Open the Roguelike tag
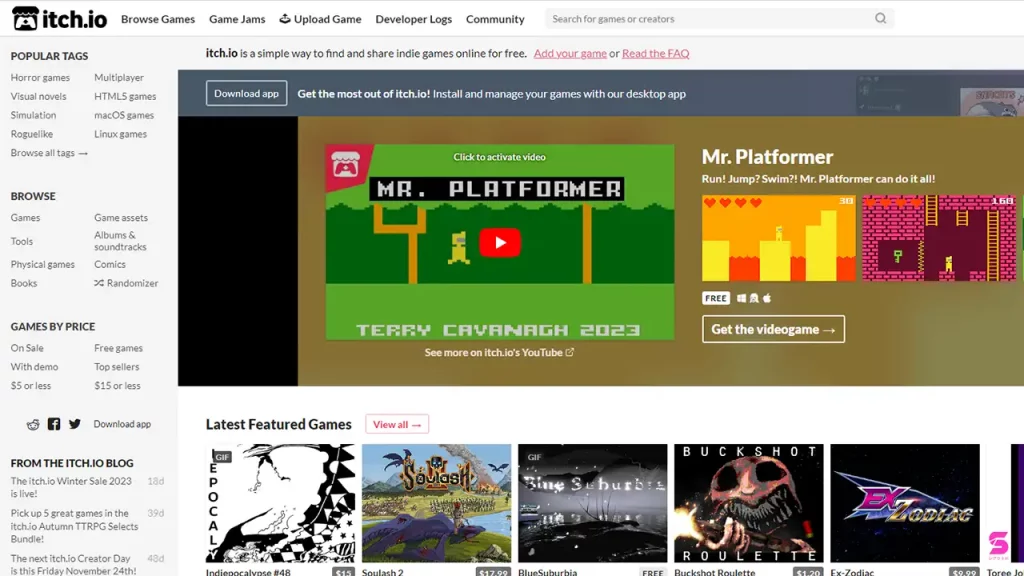This screenshot has height=576, width=1024. [x=31, y=134]
